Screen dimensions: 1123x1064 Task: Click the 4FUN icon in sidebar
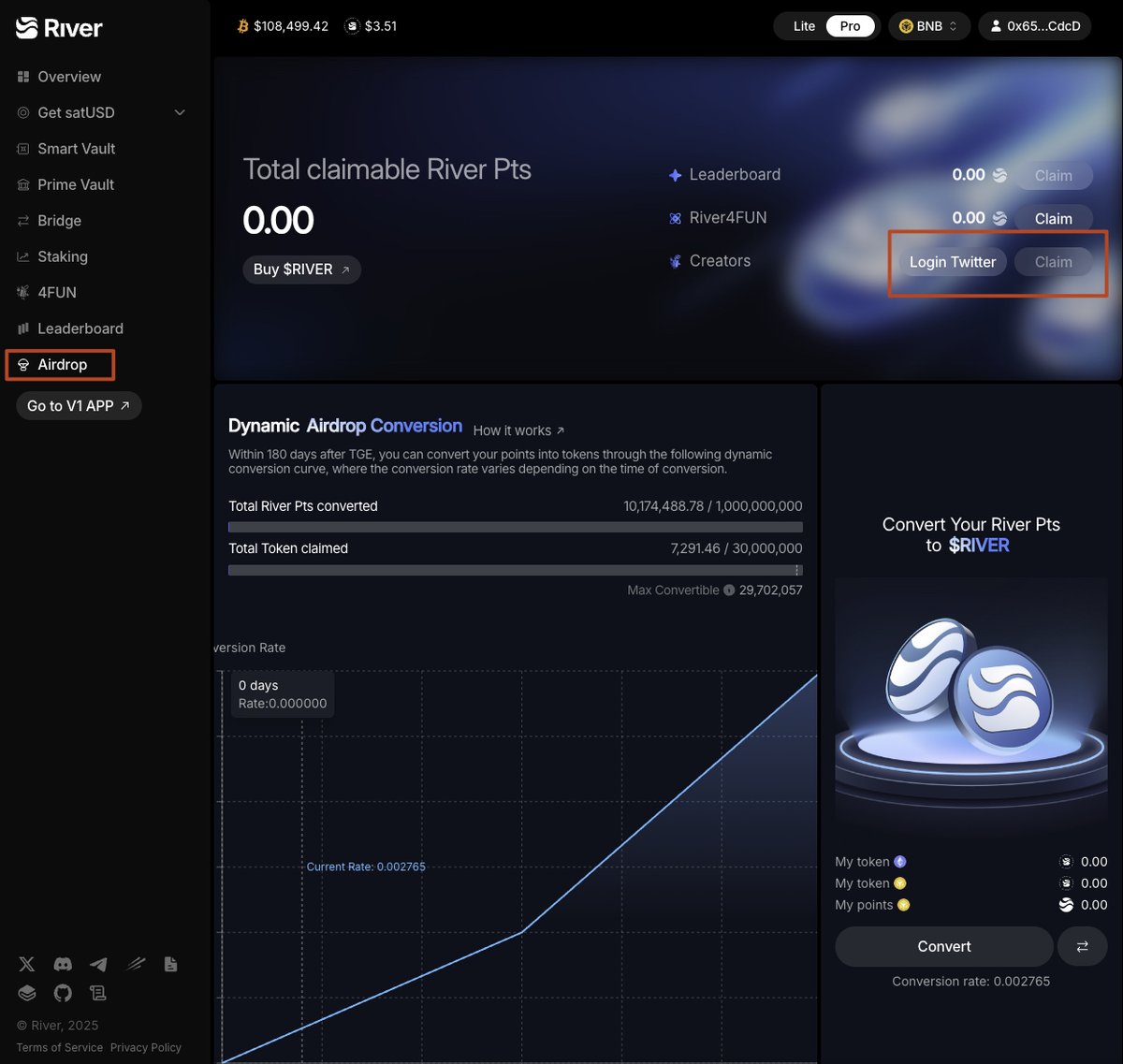23,293
